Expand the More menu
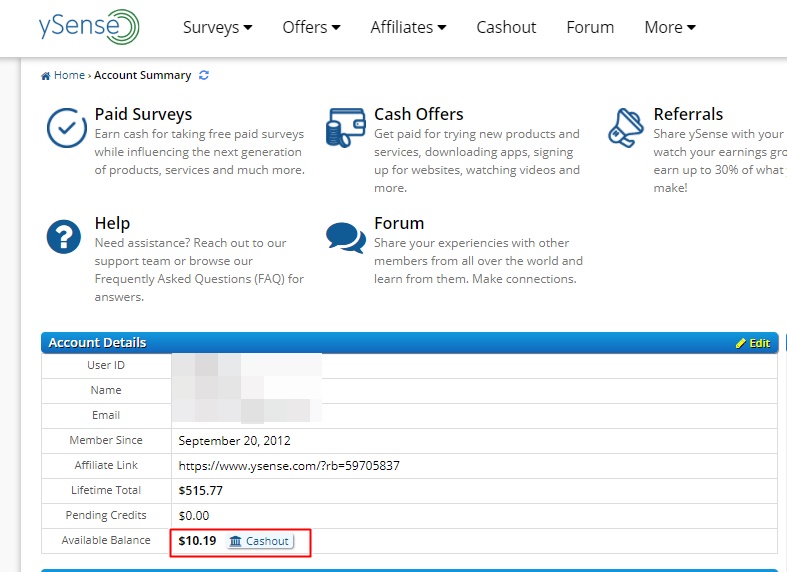The image size is (787, 572). click(x=670, y=27)
